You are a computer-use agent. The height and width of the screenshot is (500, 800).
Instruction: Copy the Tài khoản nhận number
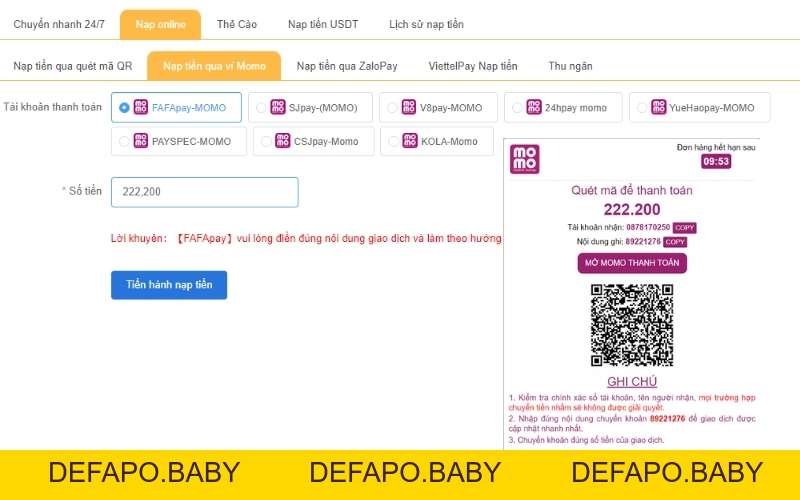click(x=684, y=228)
